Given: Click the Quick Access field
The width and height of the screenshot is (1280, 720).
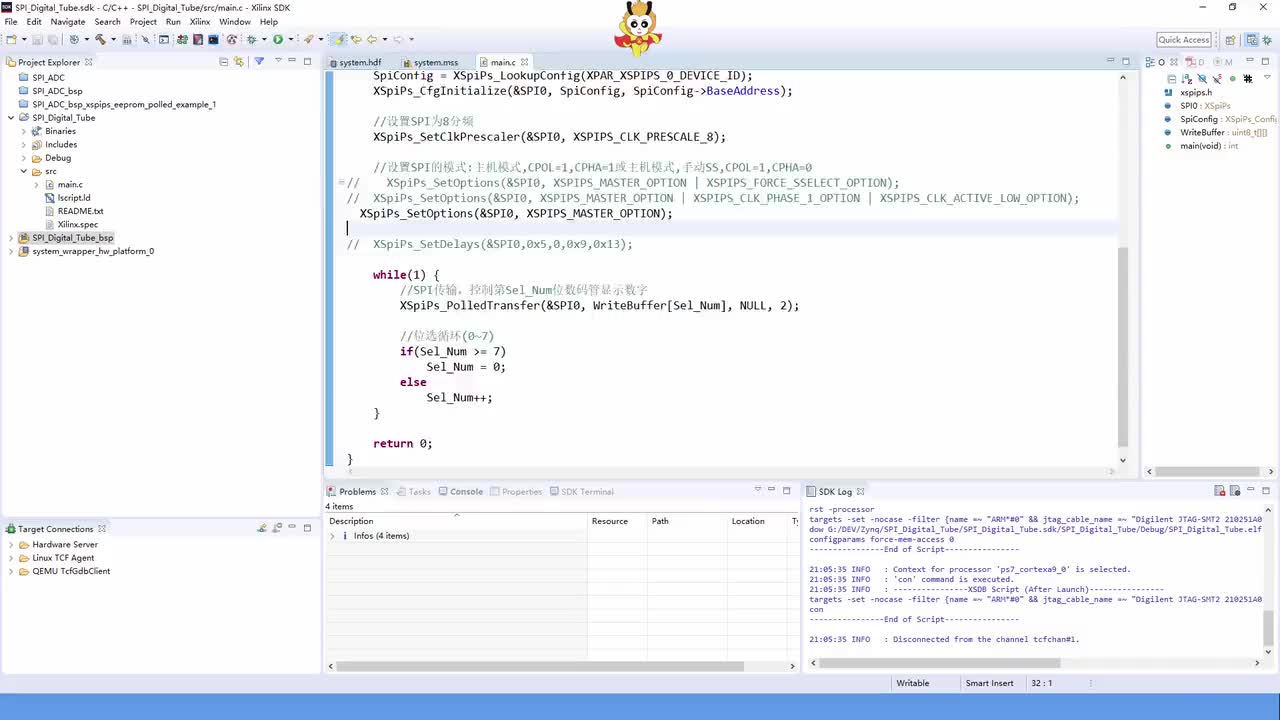Looking at the screenshot, I should (x=1184, y=40).
